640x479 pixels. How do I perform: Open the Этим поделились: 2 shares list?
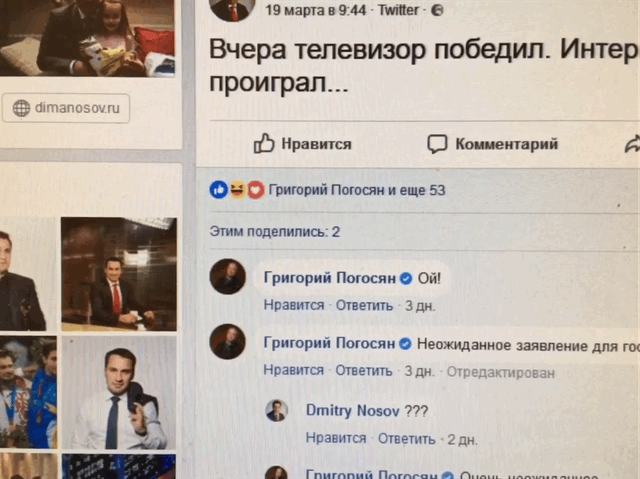275,232
